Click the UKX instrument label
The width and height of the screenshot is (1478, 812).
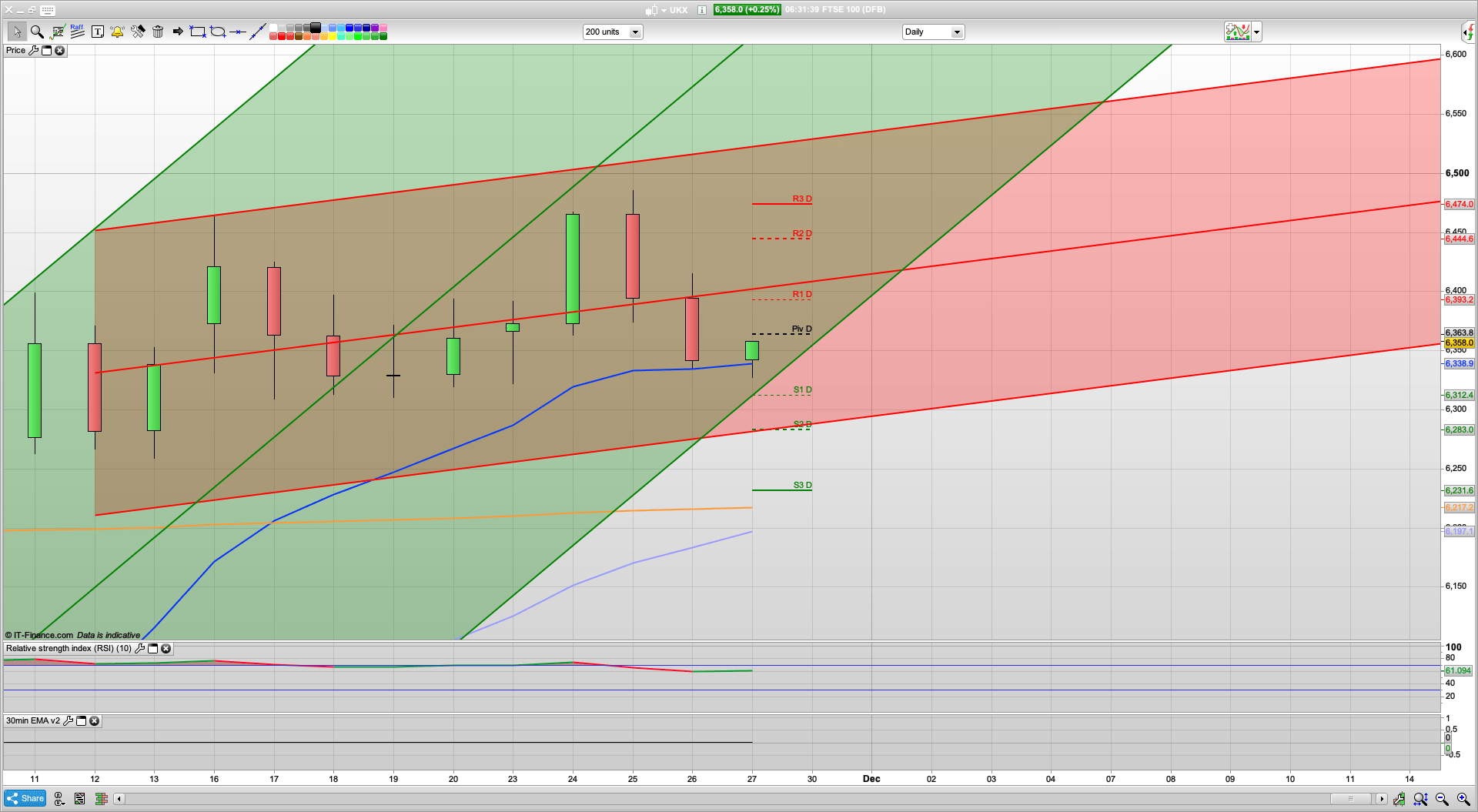tap(677, 10)
